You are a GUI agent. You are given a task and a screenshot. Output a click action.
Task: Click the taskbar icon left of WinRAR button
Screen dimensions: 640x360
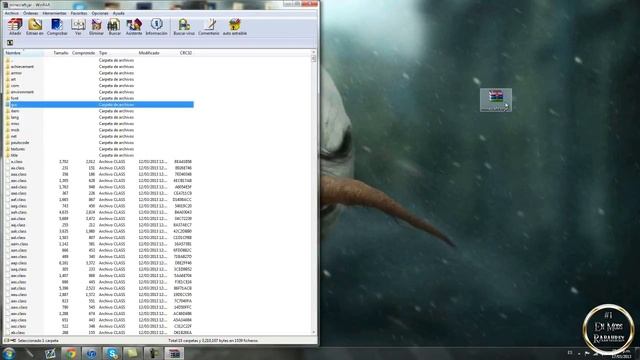153,353
